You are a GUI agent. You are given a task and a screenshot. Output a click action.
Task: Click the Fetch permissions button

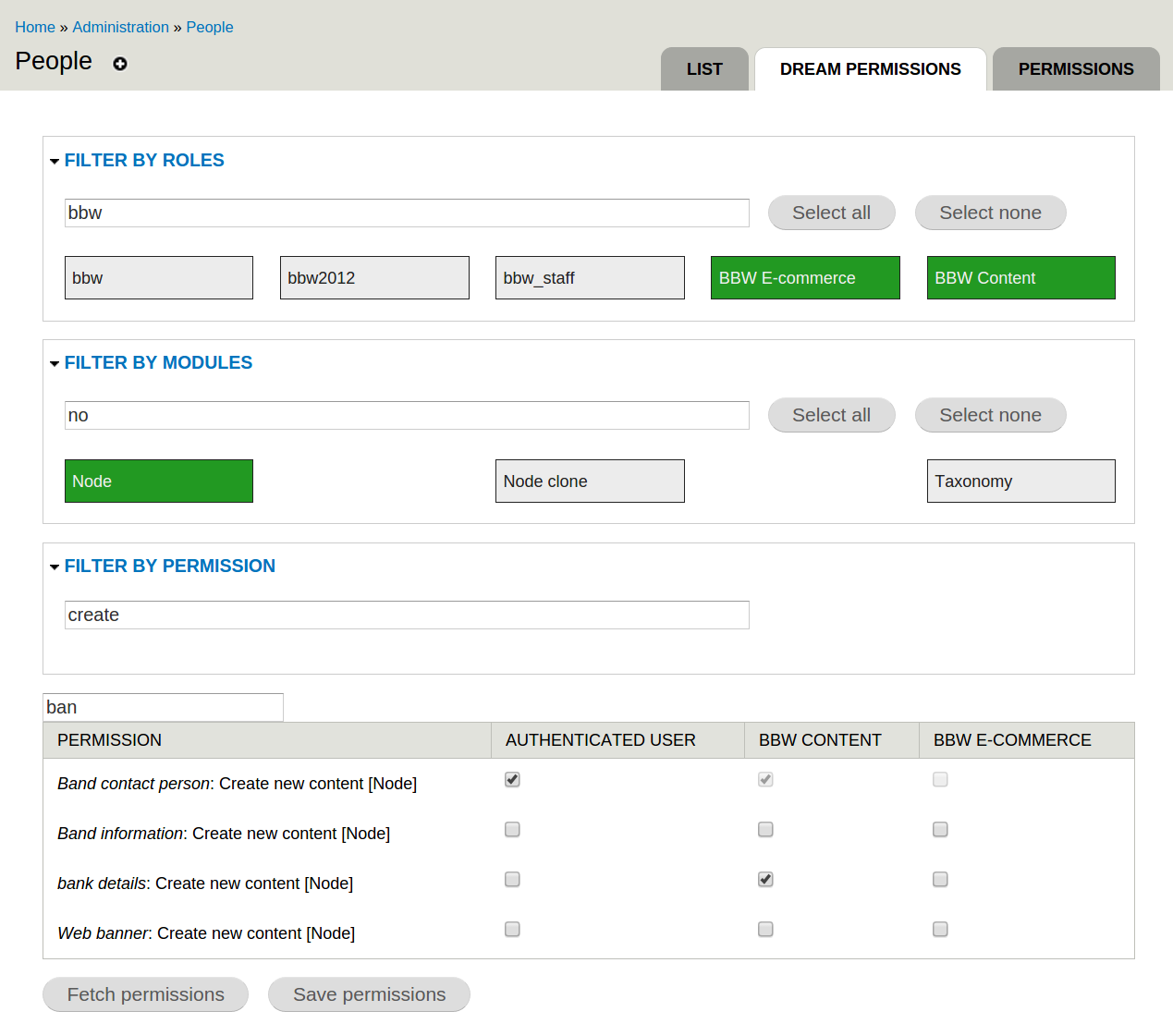145,994
